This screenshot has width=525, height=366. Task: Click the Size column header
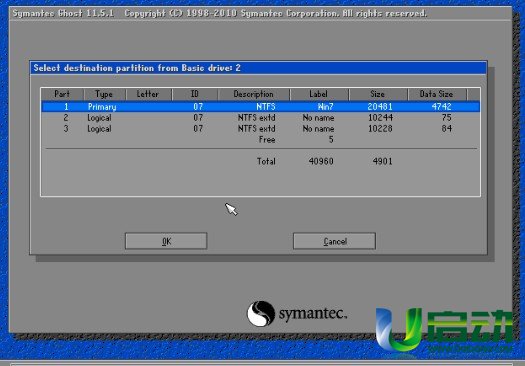[x=378, y=94]
